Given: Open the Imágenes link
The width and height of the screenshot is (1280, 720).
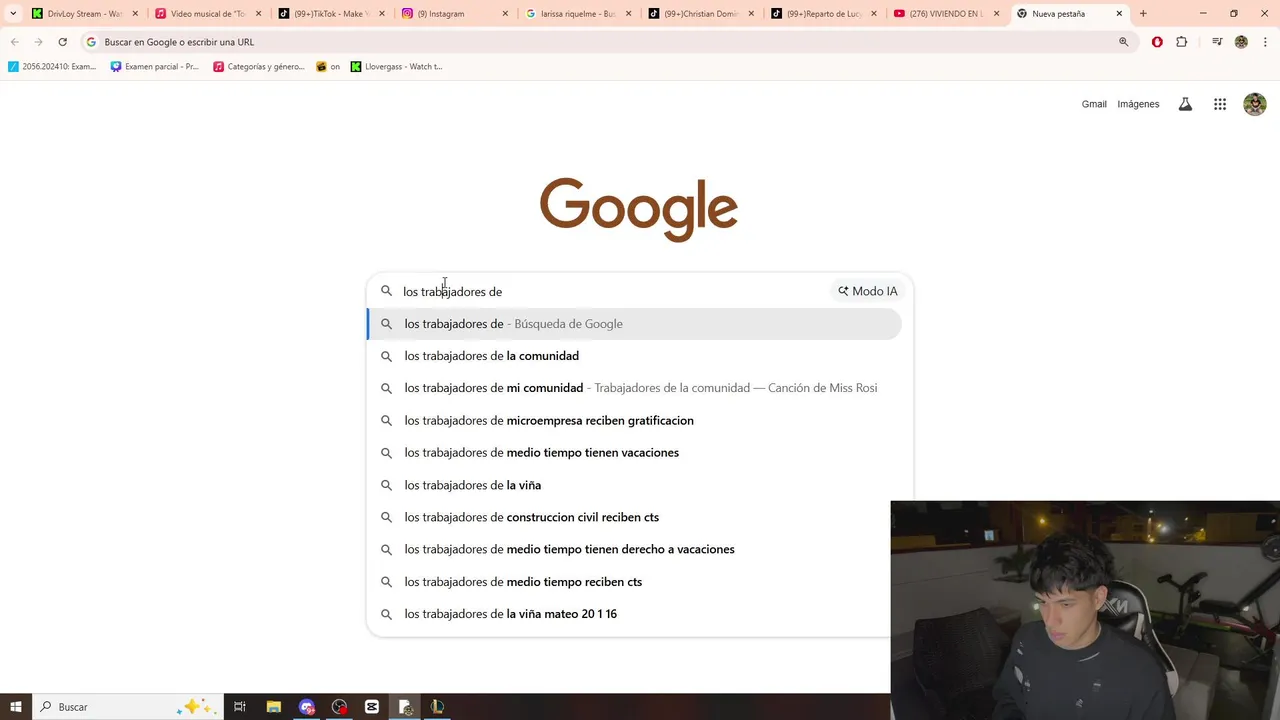Looking at the screenshot, I should coord(1138,104).
